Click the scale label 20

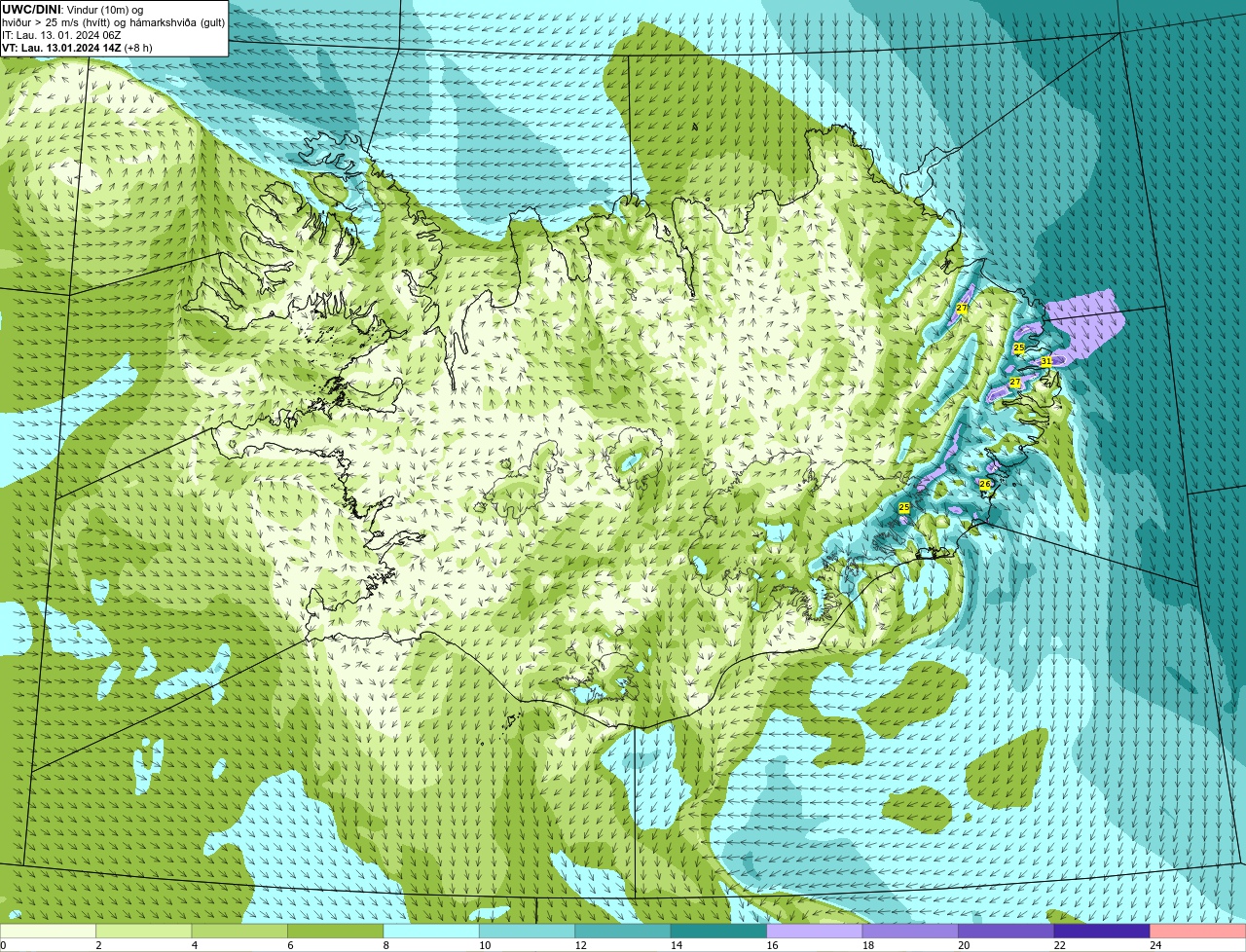[964, 945]
